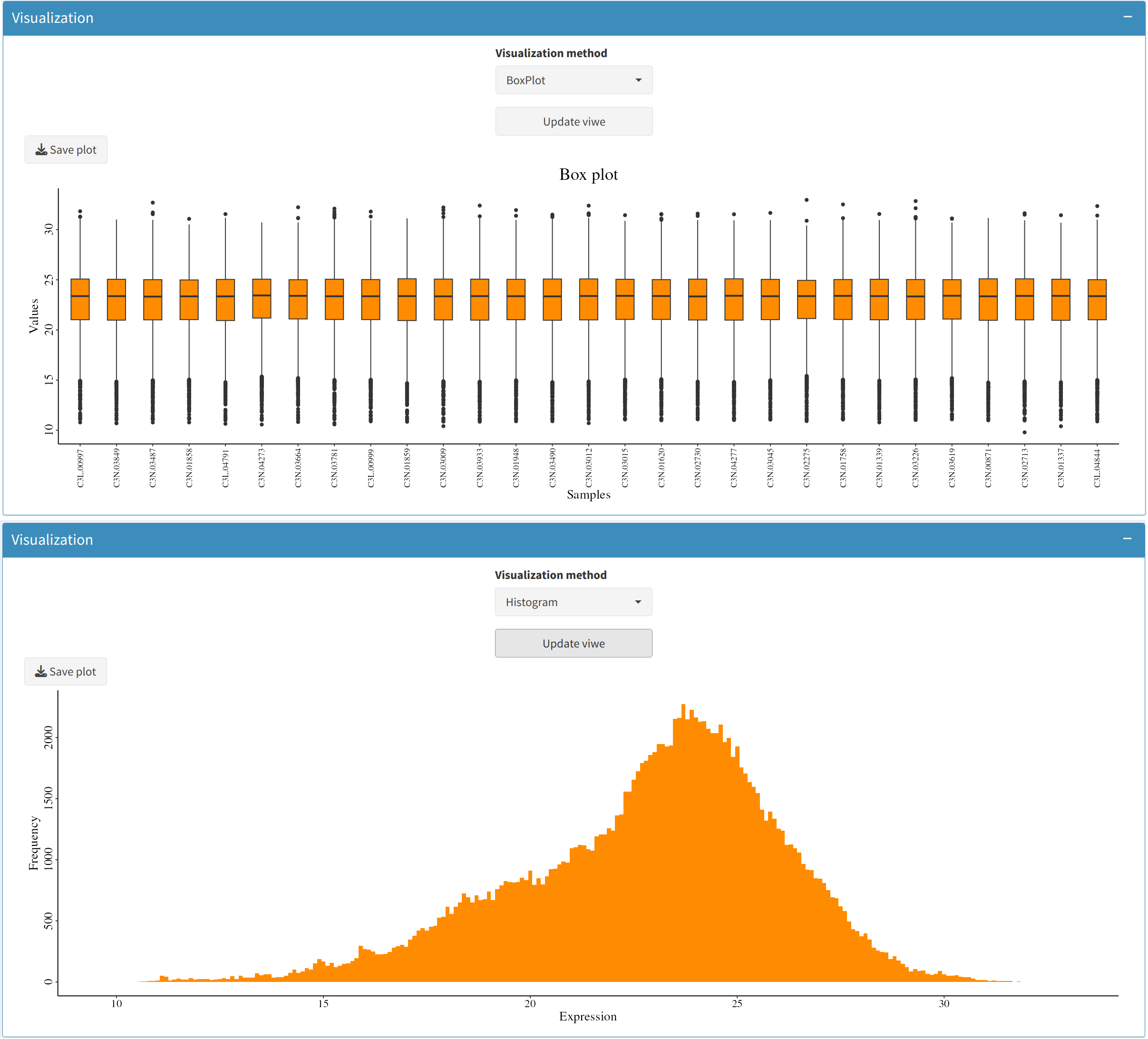This screenshot has width=1148, height=1039.
Task: Click the C3N.03045 sample label
Action: pyautogui.click(x=770, y=468)
